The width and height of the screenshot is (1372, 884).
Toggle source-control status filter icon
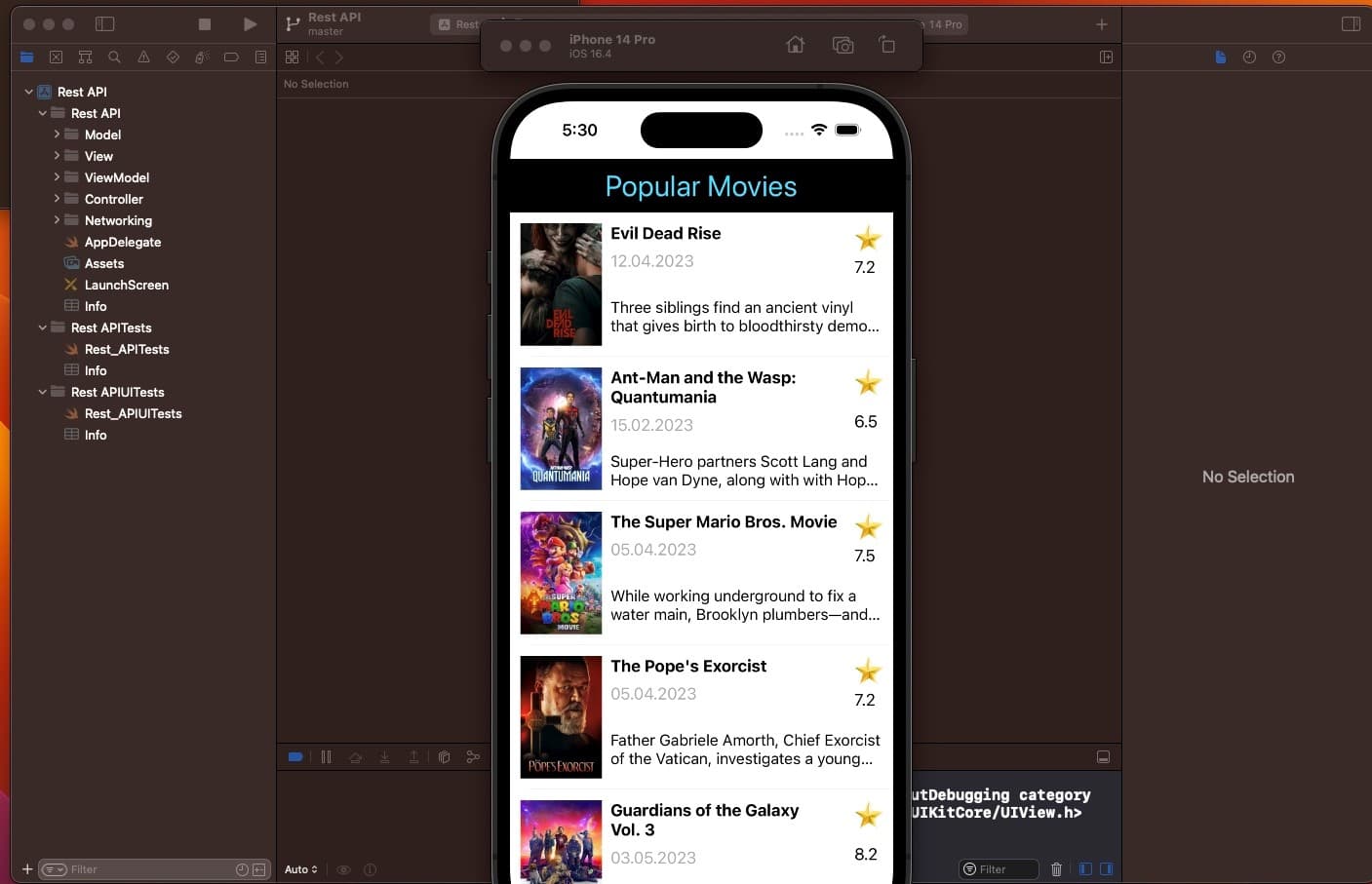coord(259,869)
